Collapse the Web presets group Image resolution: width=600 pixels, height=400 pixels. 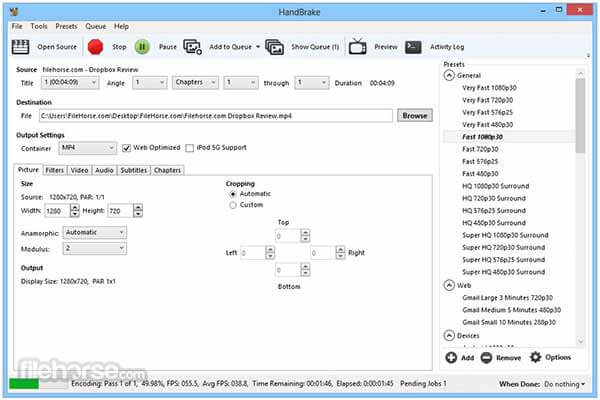[449, 286]
